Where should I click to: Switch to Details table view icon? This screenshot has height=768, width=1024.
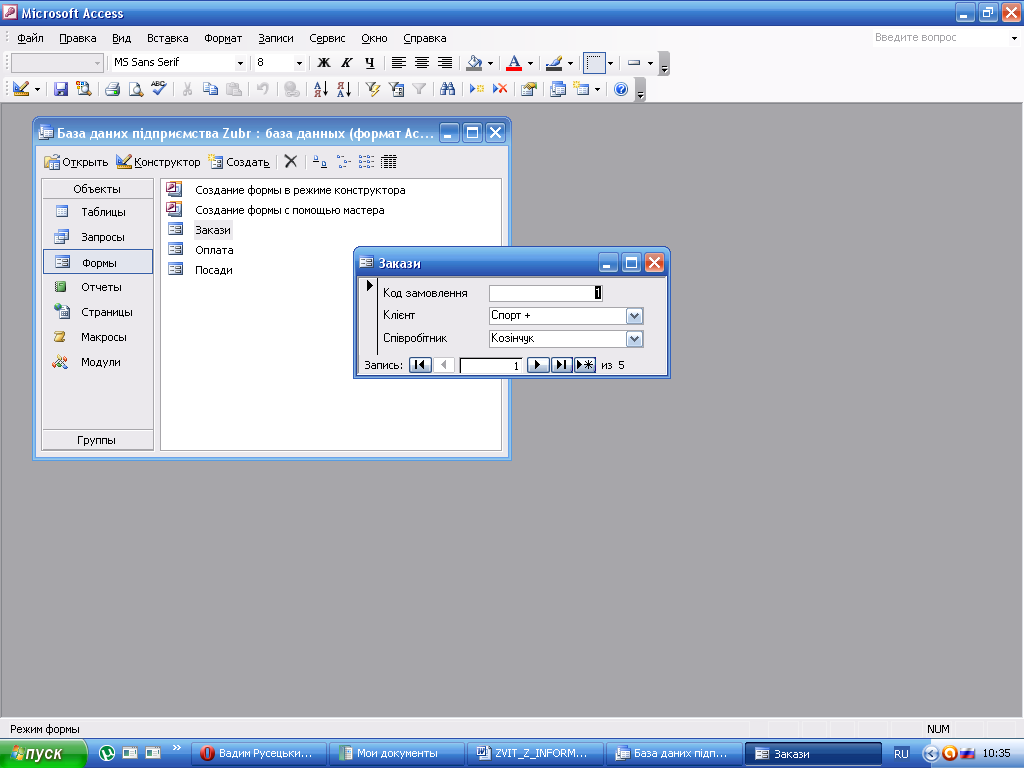tap(389, 161)
